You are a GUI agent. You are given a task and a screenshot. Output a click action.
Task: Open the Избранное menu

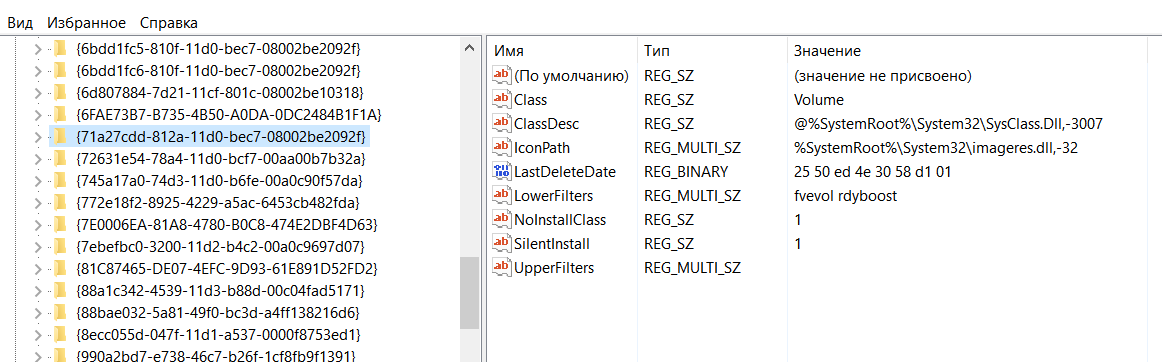coord(86,23)
